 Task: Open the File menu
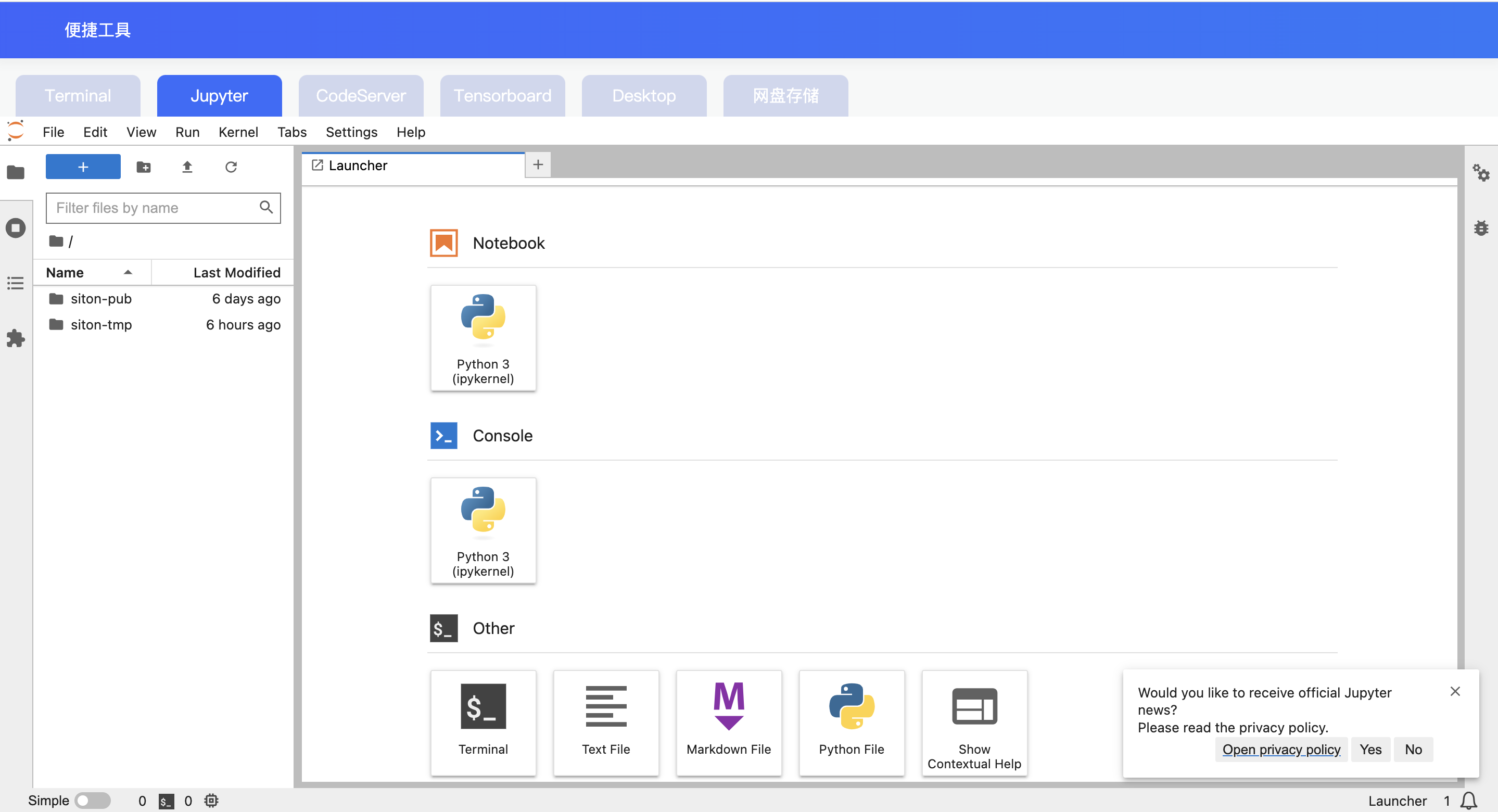[x=54, y=132]
